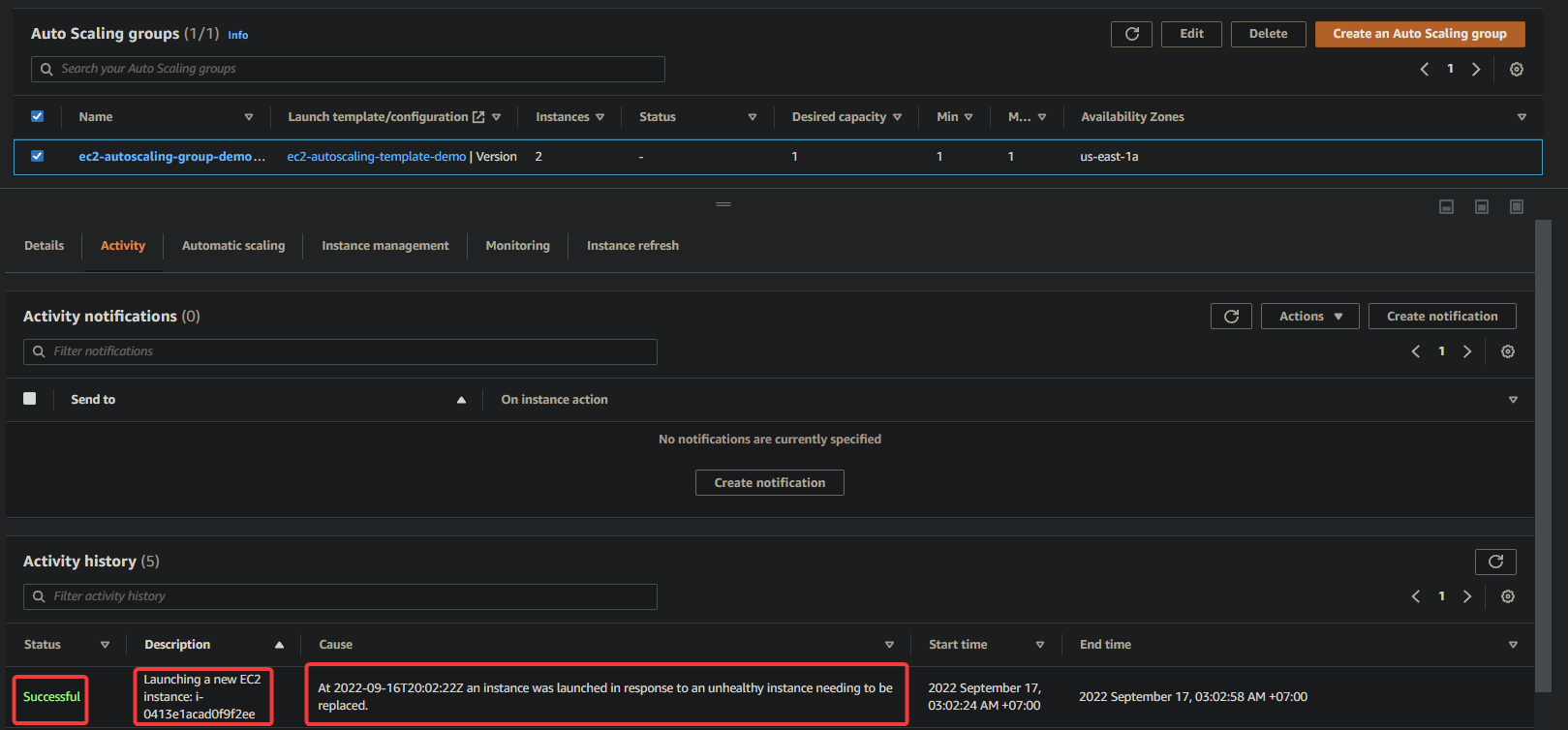Focus the Filter activity history field
The width and height of the screenshot is (1568, 730).
click(x=340, y=596)
